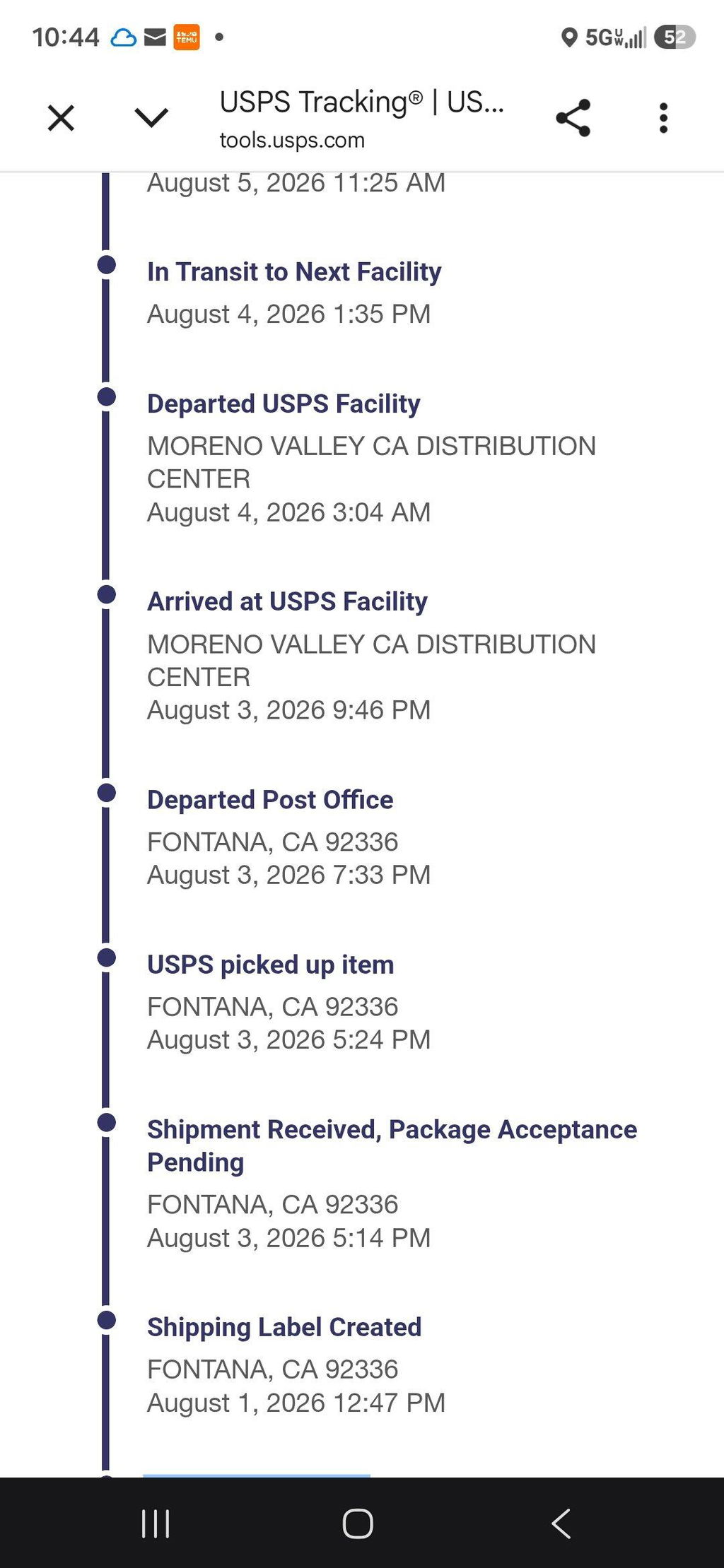Image resolution: width=724 pixels, height=1568 pixels.
Task: Tap the Android back arrow button
Action: point(561,1523)
